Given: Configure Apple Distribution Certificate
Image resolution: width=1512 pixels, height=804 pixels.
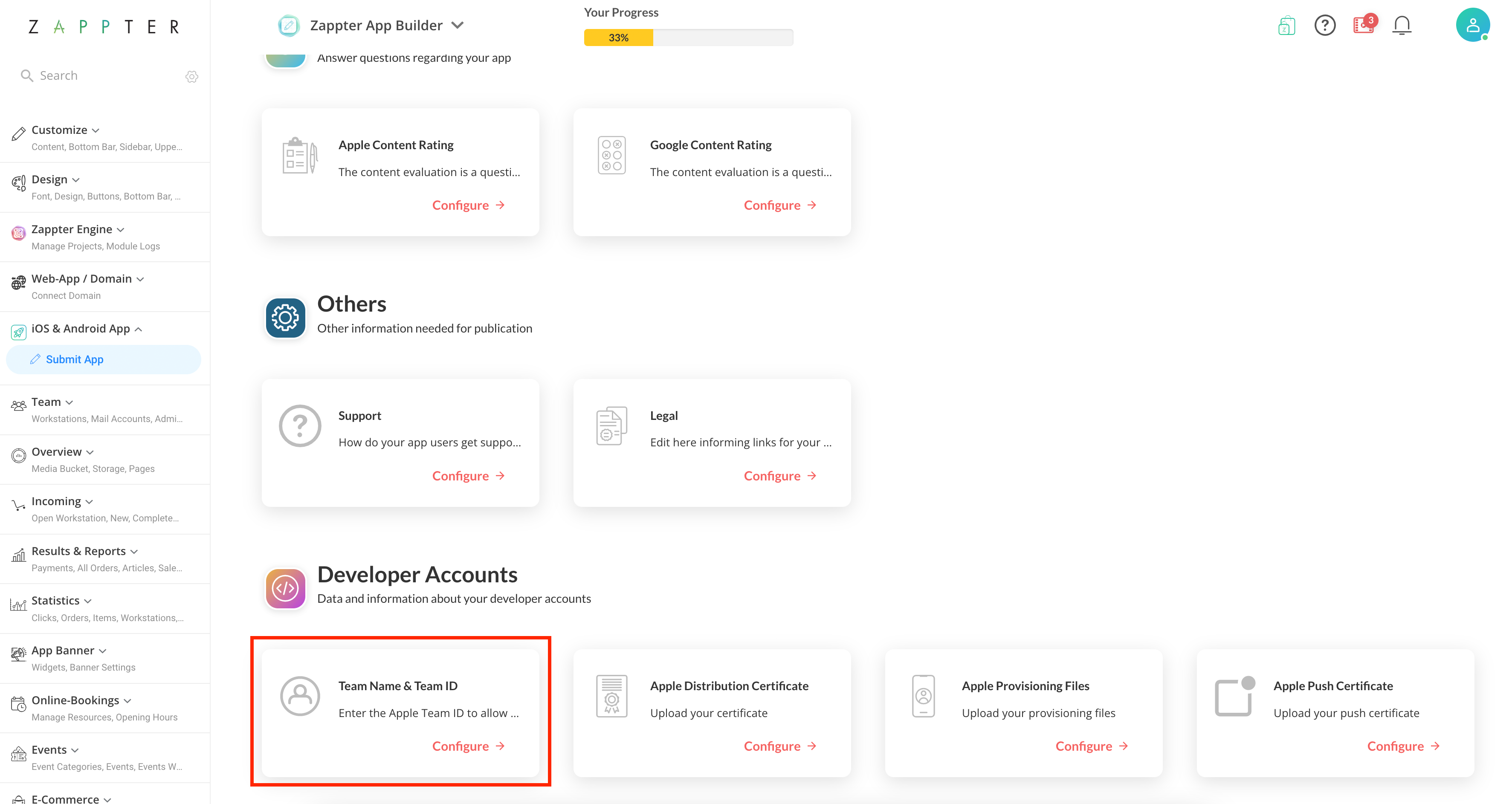Looking at the screenshot, I should click(780, 746).
